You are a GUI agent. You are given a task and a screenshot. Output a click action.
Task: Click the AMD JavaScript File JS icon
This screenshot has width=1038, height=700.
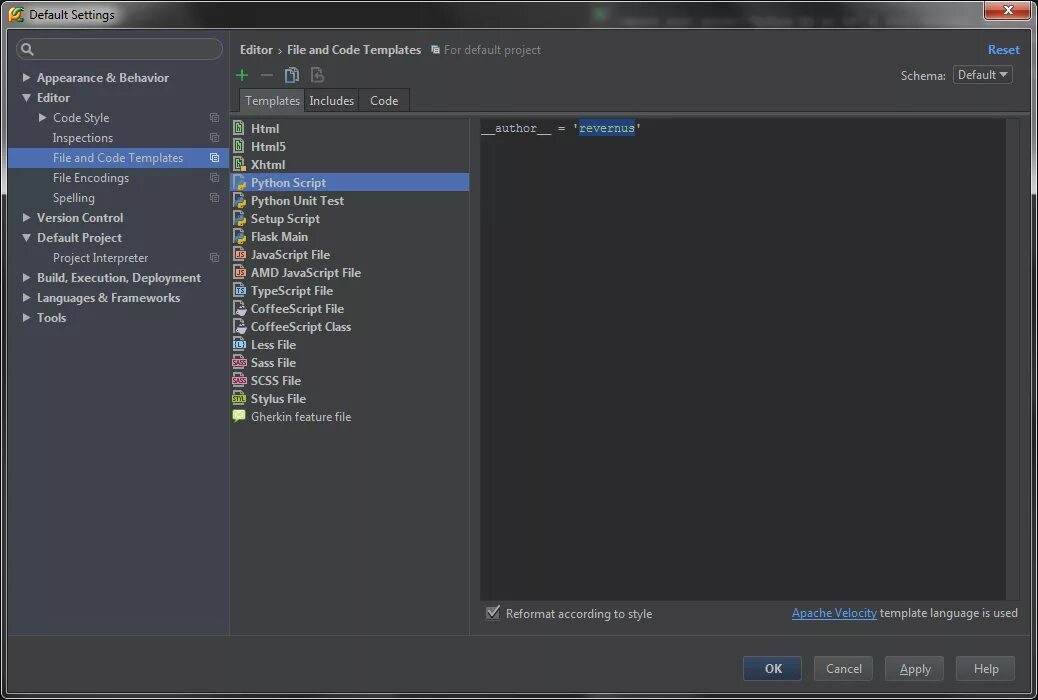click(239, 272)
